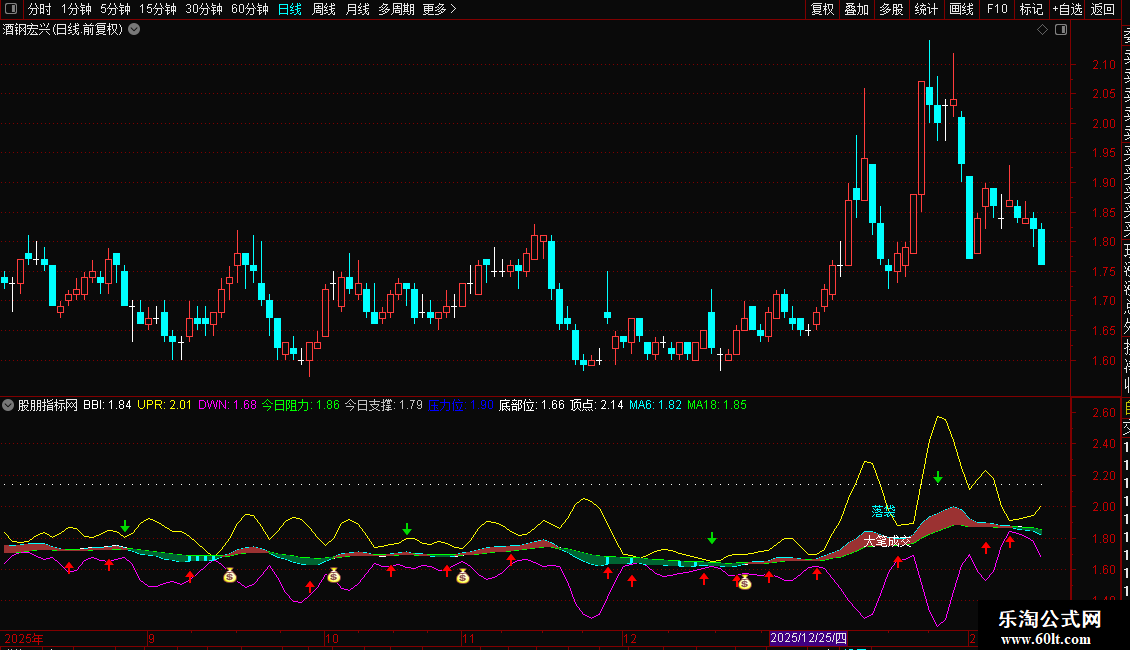The height and width of the screenshot is (650, 1130).
Task: Click the money bag icon near October
Action: click(333, 575)
